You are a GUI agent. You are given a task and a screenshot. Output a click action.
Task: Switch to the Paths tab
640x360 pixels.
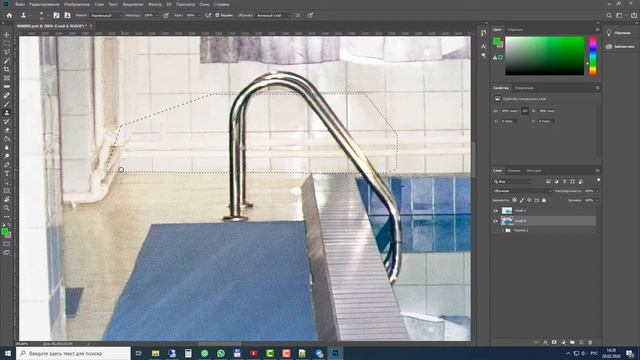[x=534, y=171]
